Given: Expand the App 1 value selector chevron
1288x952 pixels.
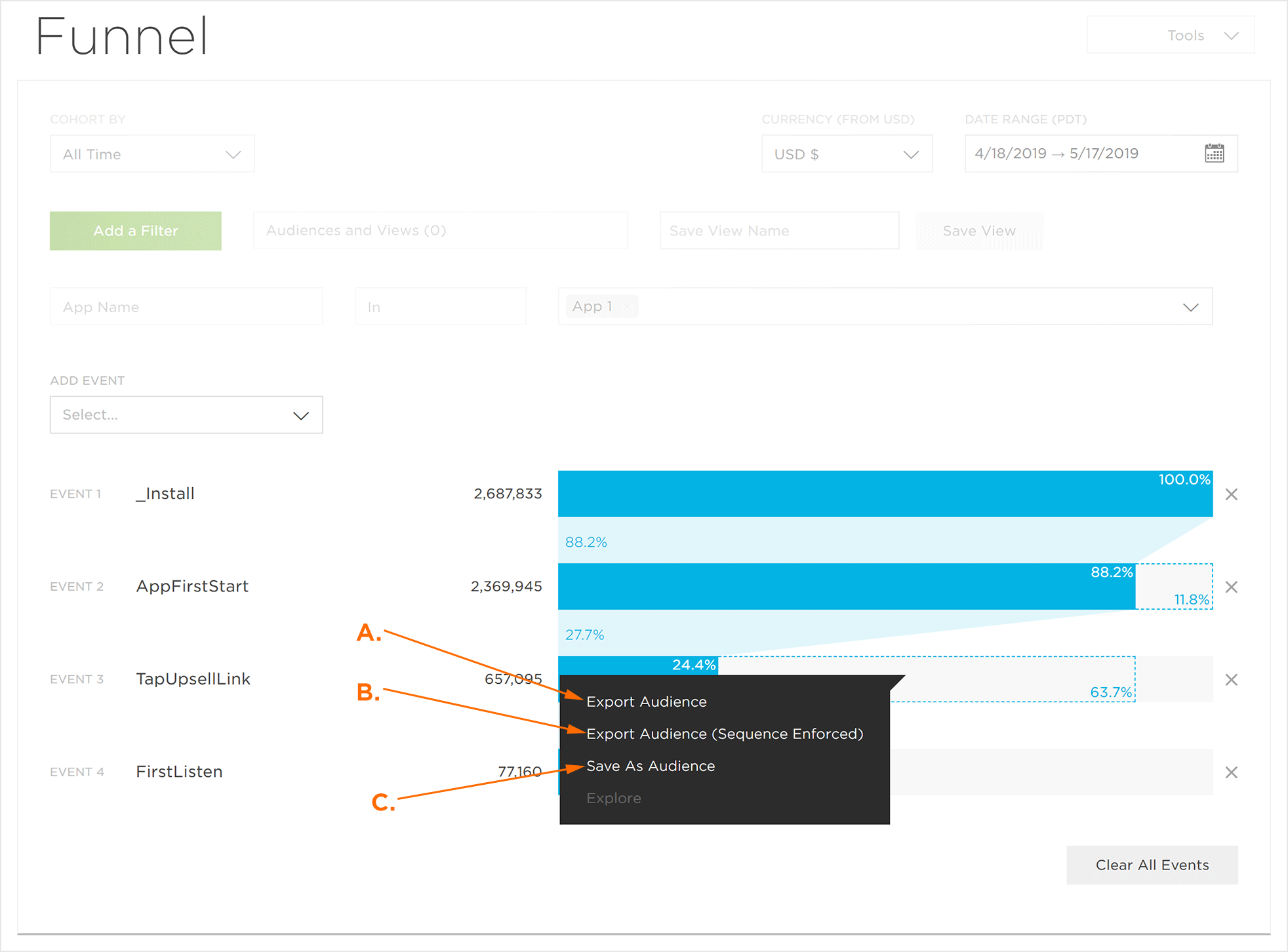Looking at the screenshot, I should coord(1190,307).
